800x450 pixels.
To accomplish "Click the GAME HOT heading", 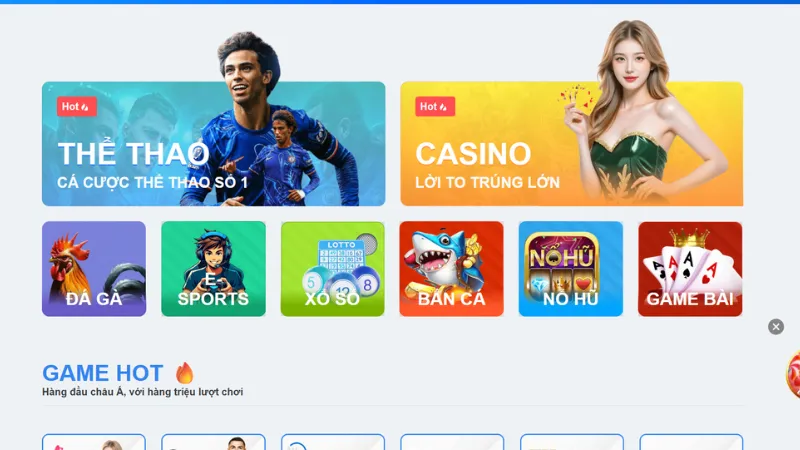I will [103, 373].
